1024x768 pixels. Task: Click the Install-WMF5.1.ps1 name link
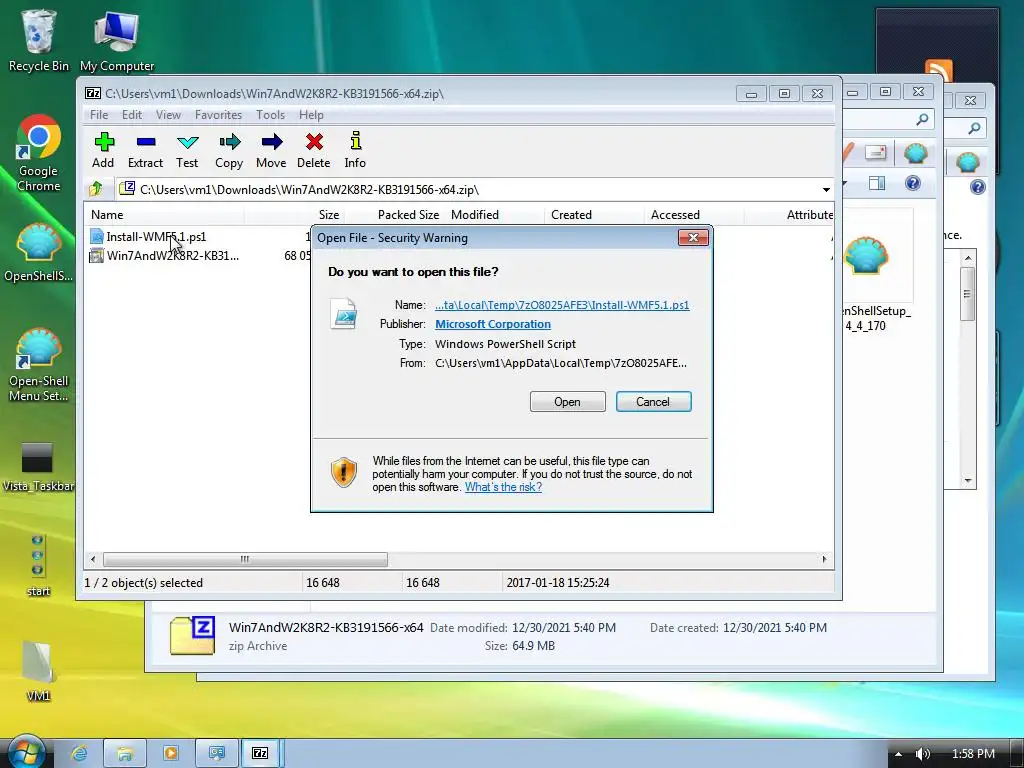pyautogui.click(x=562, y=305)
